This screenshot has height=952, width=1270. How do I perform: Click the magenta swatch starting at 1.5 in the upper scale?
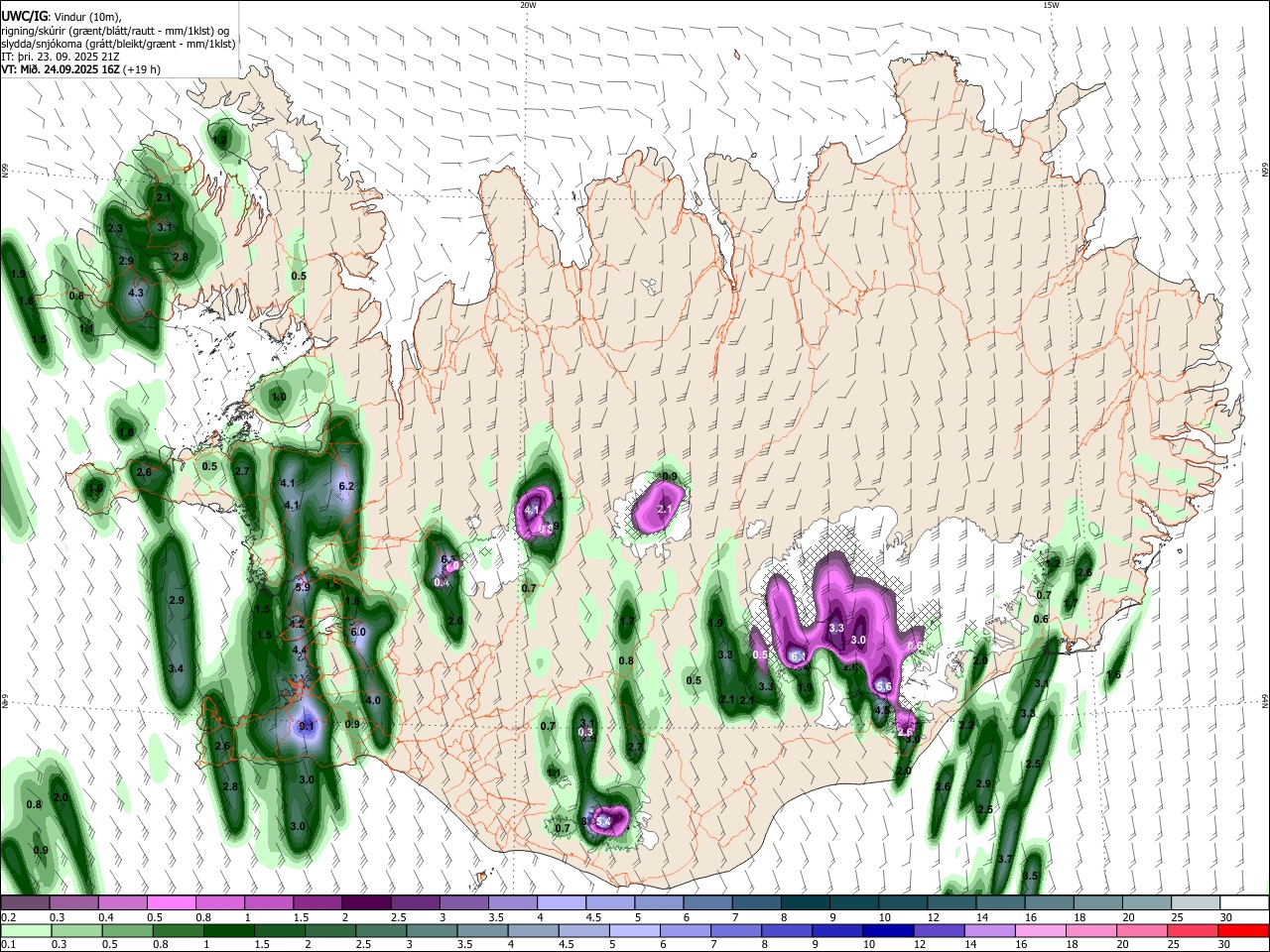point(317,902)
